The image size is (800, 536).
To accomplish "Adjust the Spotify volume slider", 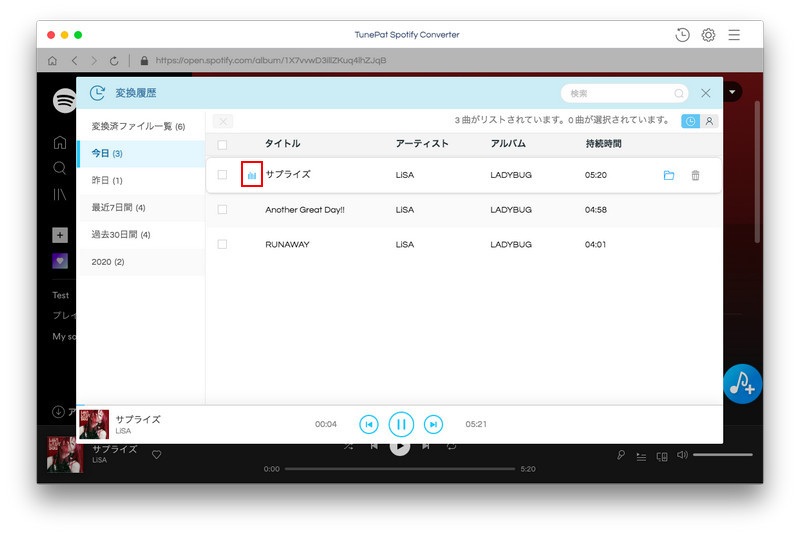I will (x=722, y=454).
